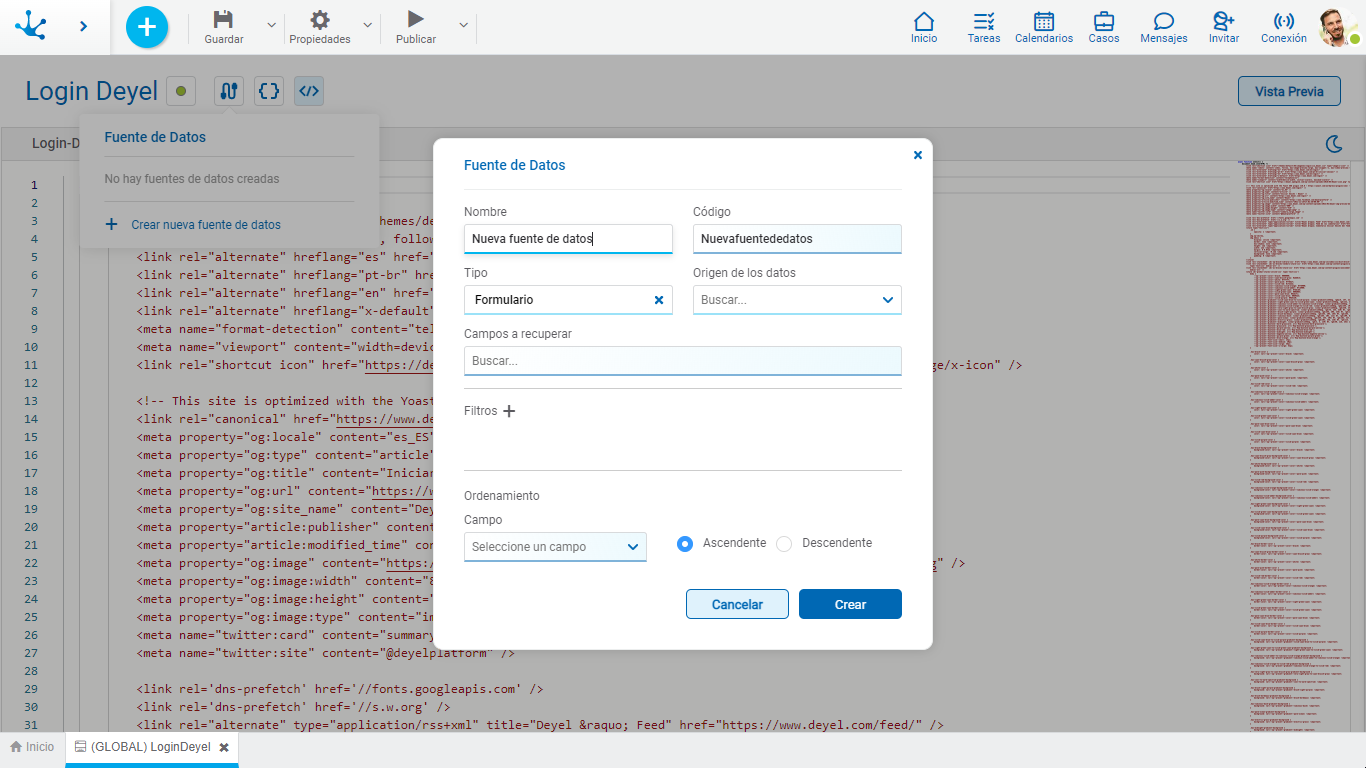
Task: Open Casos briefcase icon
Action: (x=1104, y=21)
